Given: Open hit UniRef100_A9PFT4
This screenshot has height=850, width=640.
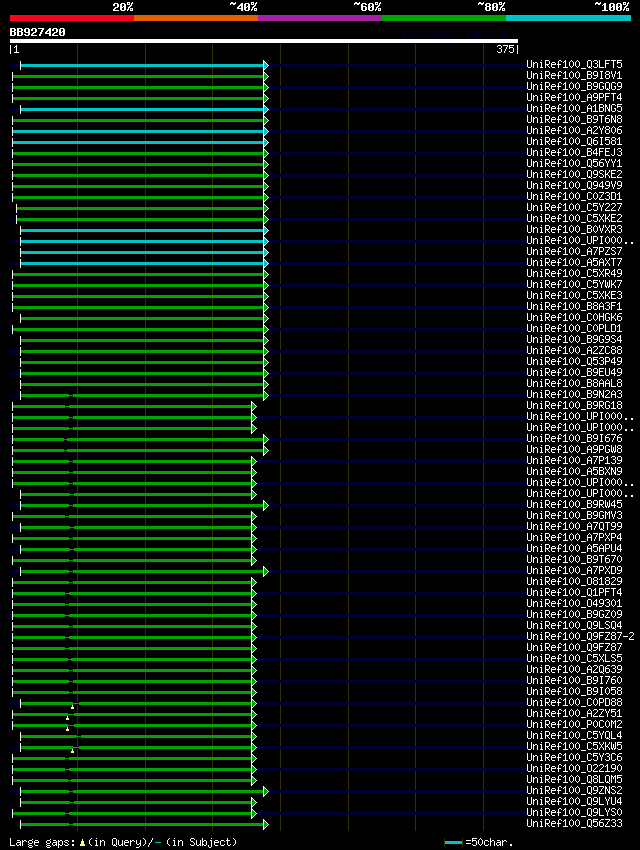Looking at the screenshot, I should tap(574, 98).
